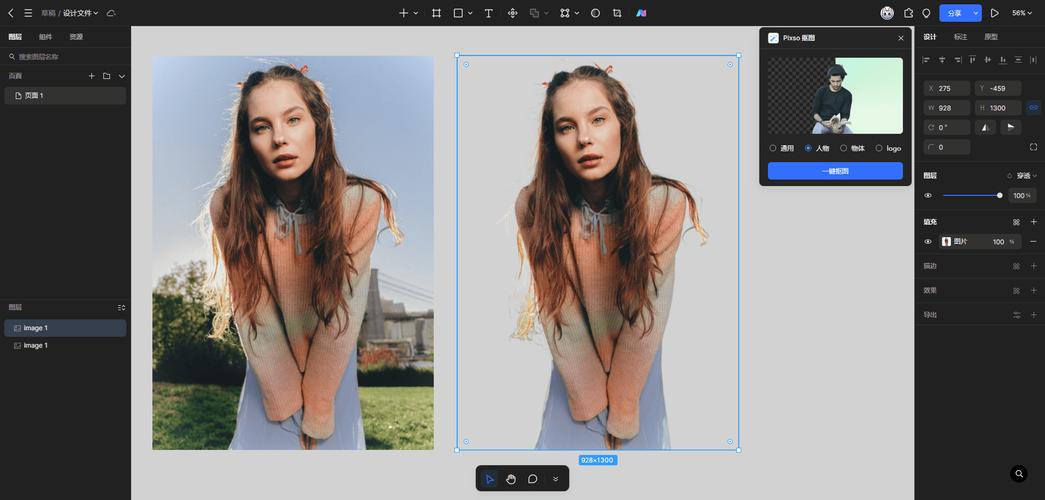Select the Frame tool in top toolbar
The width and height of the screenshot is (1045, 500).
click(x=436, y=13)
